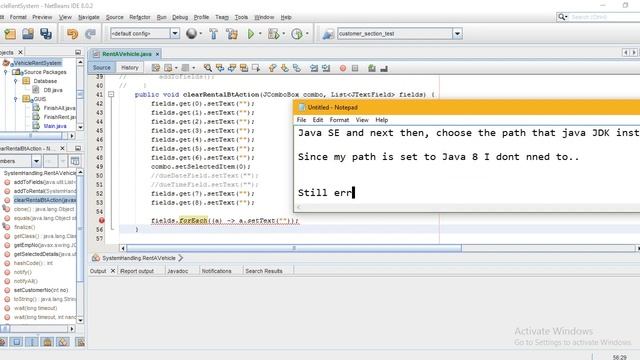Open the Debug Project dropdown arrow
Image resolution: width=640 pixels, height=360 pixels.
(x=284, y=34)
